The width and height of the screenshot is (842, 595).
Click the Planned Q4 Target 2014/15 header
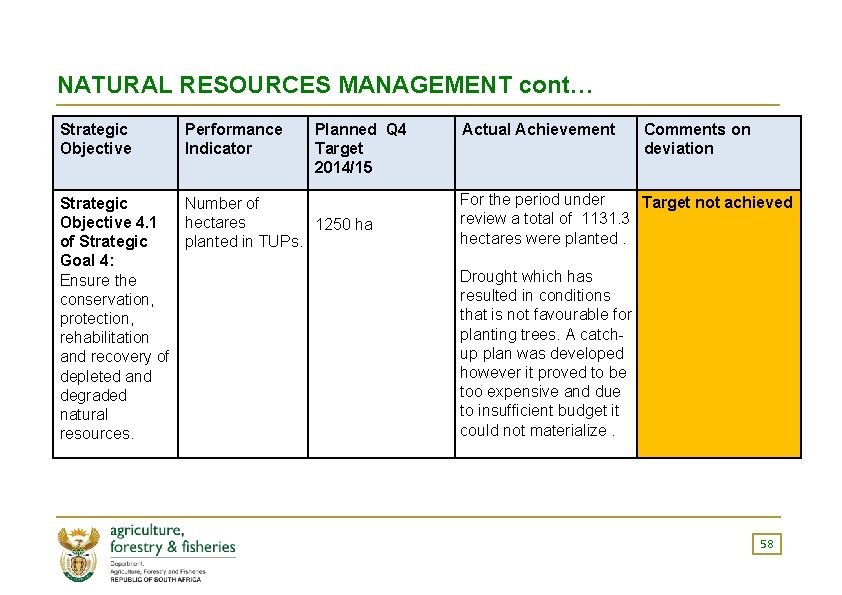381,153
